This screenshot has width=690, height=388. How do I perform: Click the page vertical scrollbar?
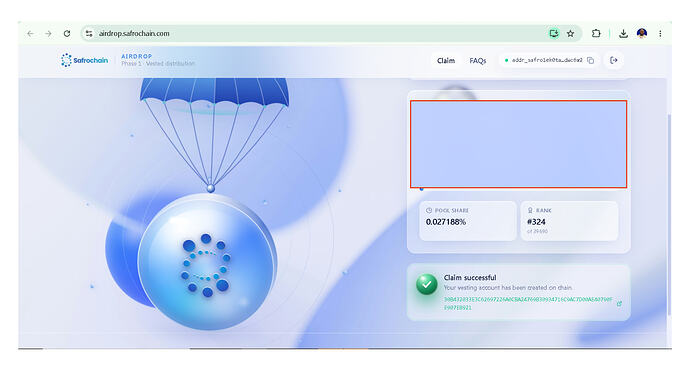pos(669,214)
